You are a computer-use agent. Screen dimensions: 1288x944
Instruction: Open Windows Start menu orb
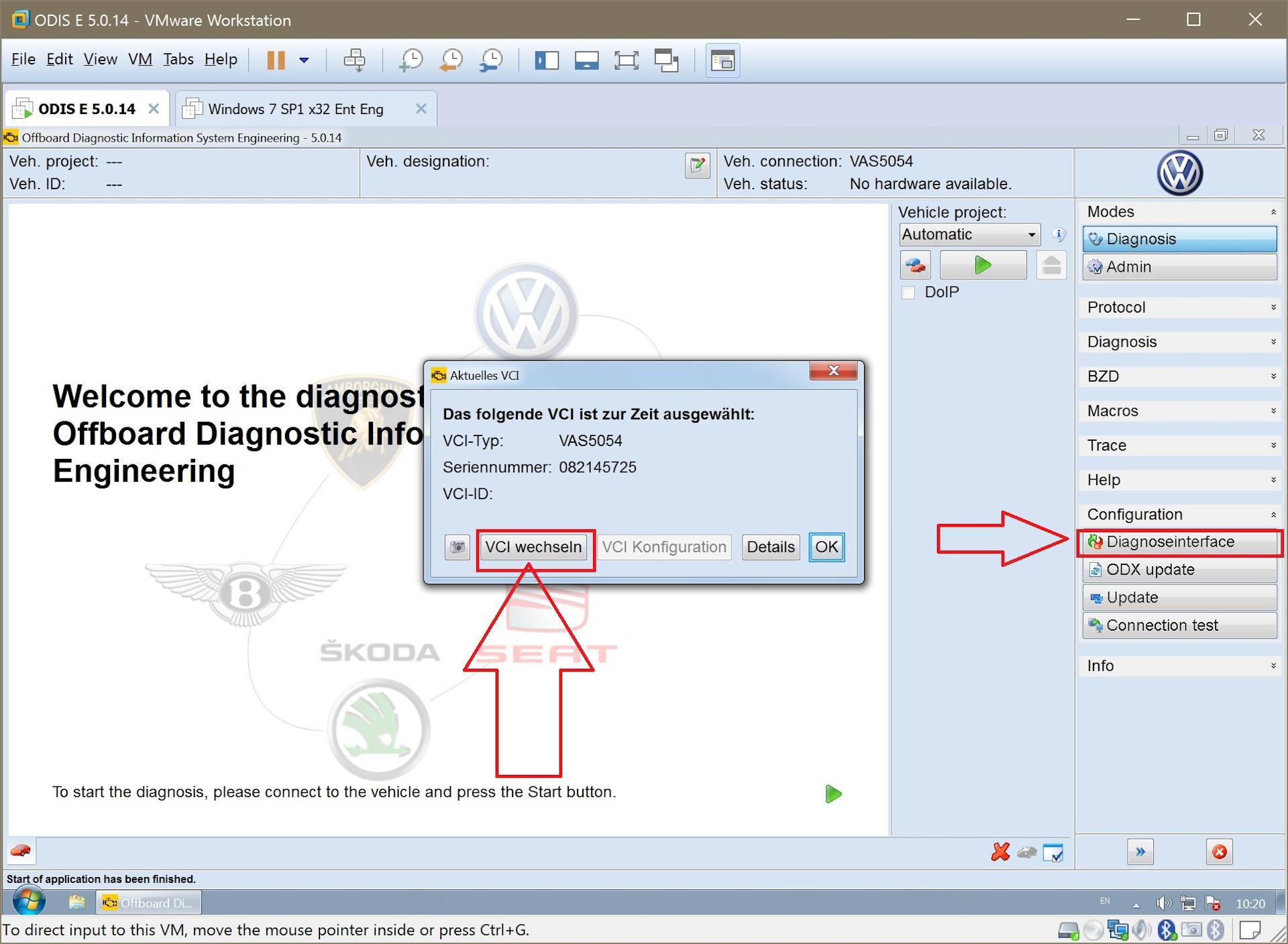29,902
